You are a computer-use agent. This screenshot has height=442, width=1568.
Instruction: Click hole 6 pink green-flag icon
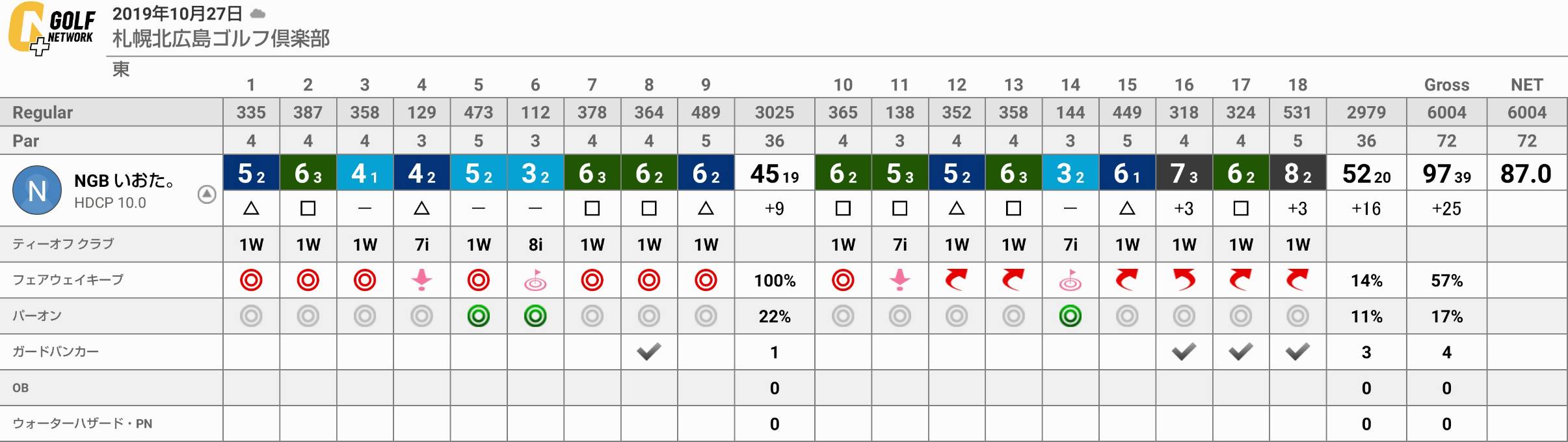[535, 281]
